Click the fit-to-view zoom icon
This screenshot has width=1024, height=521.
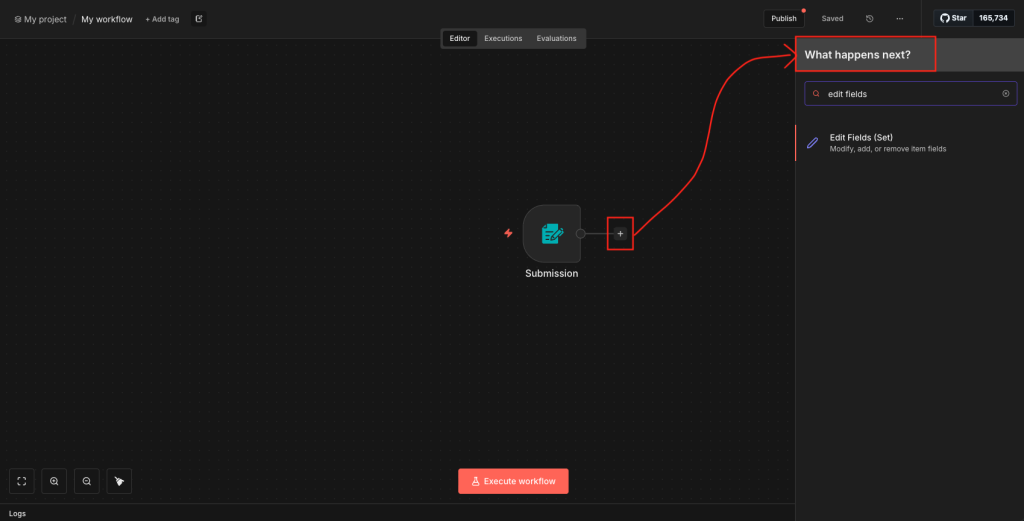click(x=22, y=481)
